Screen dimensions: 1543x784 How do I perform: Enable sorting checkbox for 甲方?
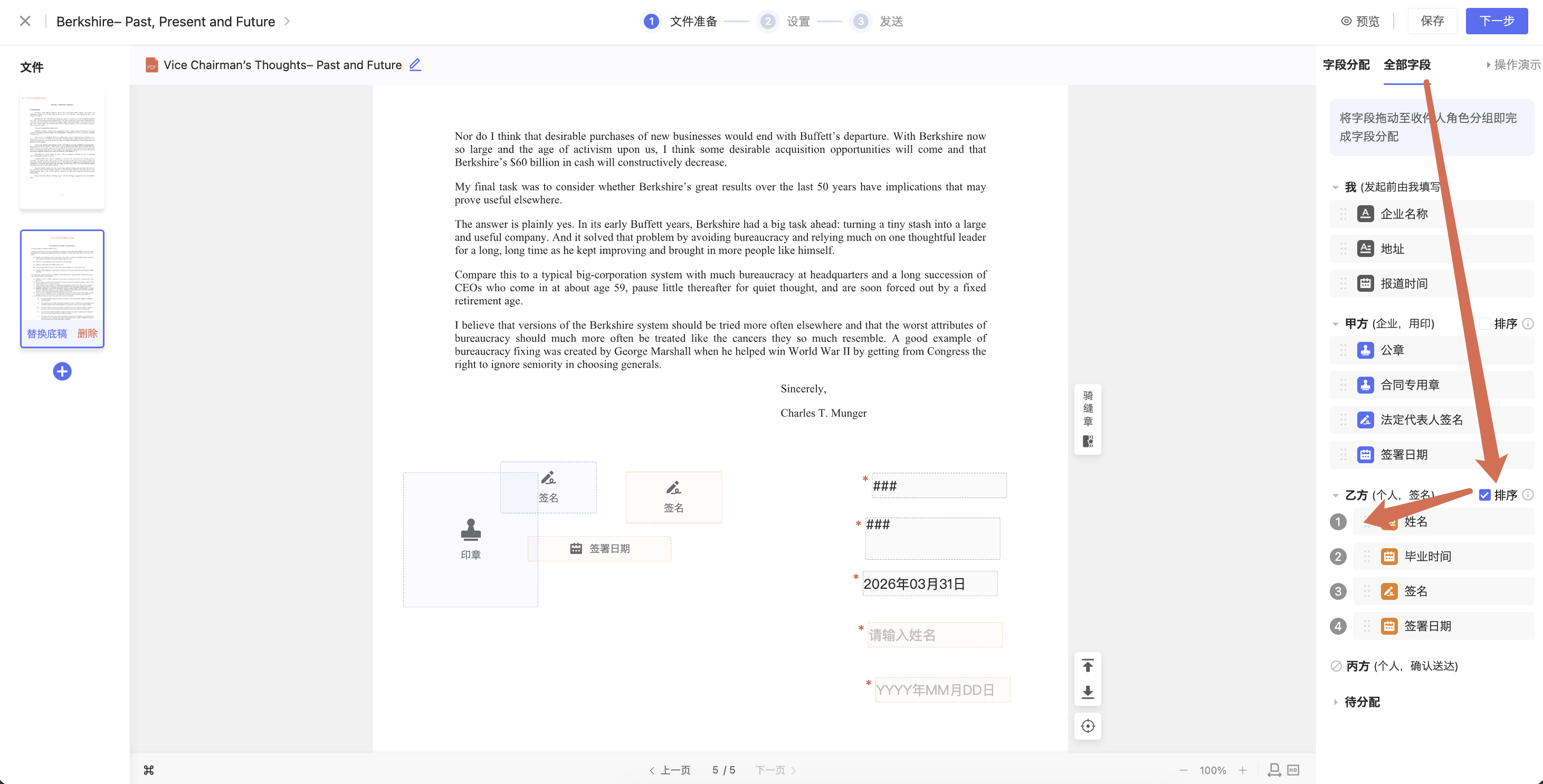(1484, 323)
